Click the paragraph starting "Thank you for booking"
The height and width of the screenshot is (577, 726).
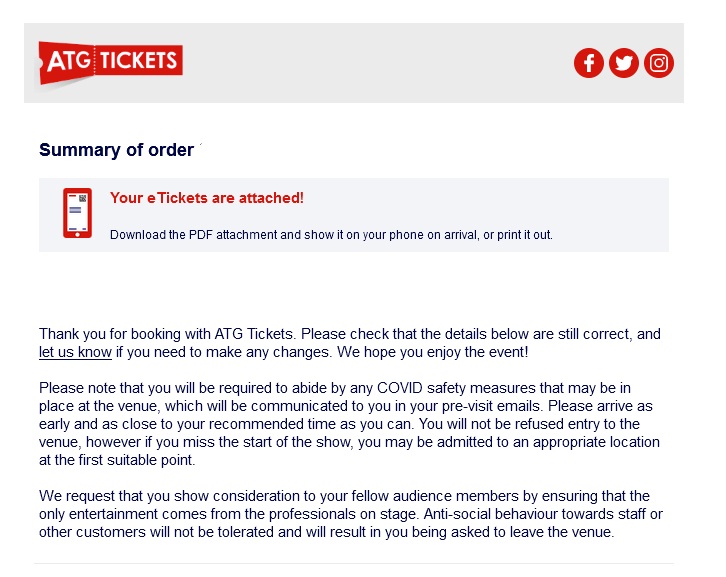350,335
